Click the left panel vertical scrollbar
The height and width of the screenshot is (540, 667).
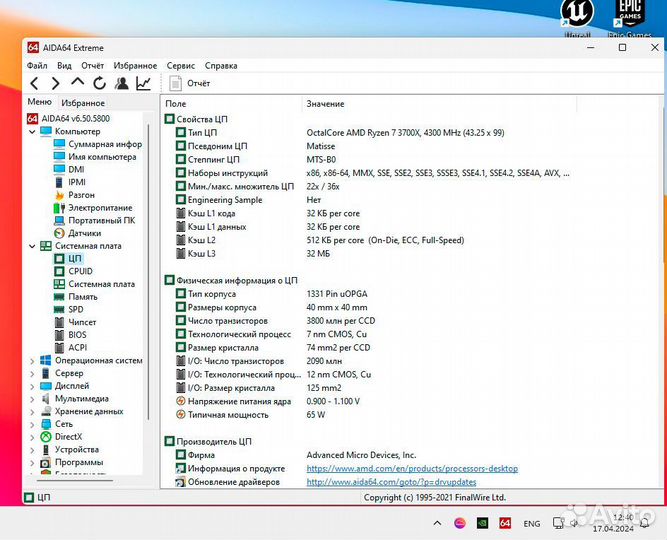click(x=148, y=272)
